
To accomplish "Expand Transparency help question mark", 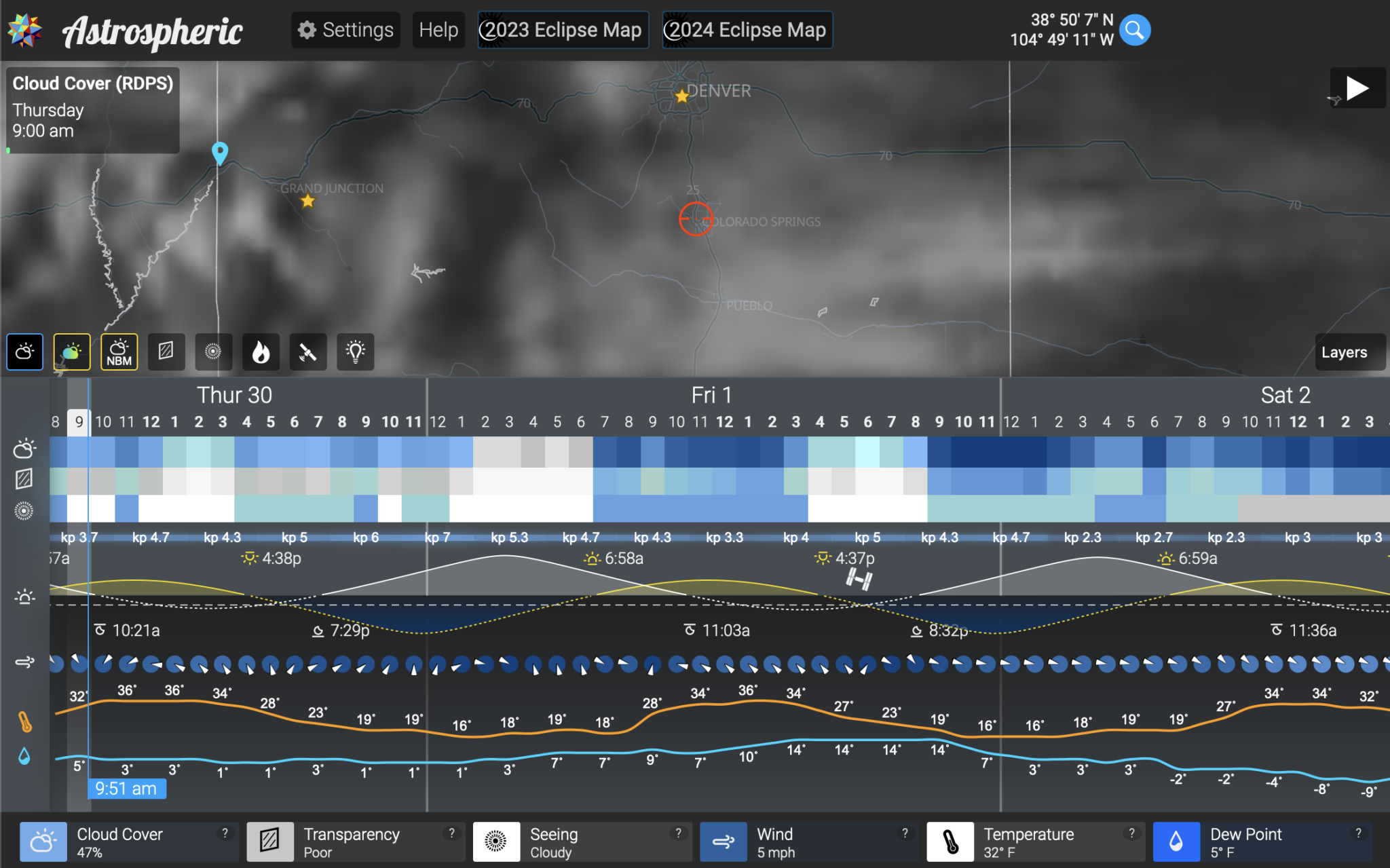I will click(451, 833).
